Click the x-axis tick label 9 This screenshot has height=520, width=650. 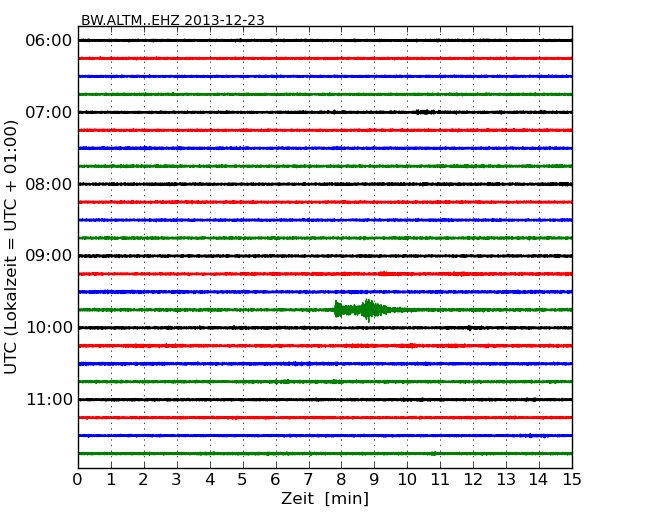374,479
